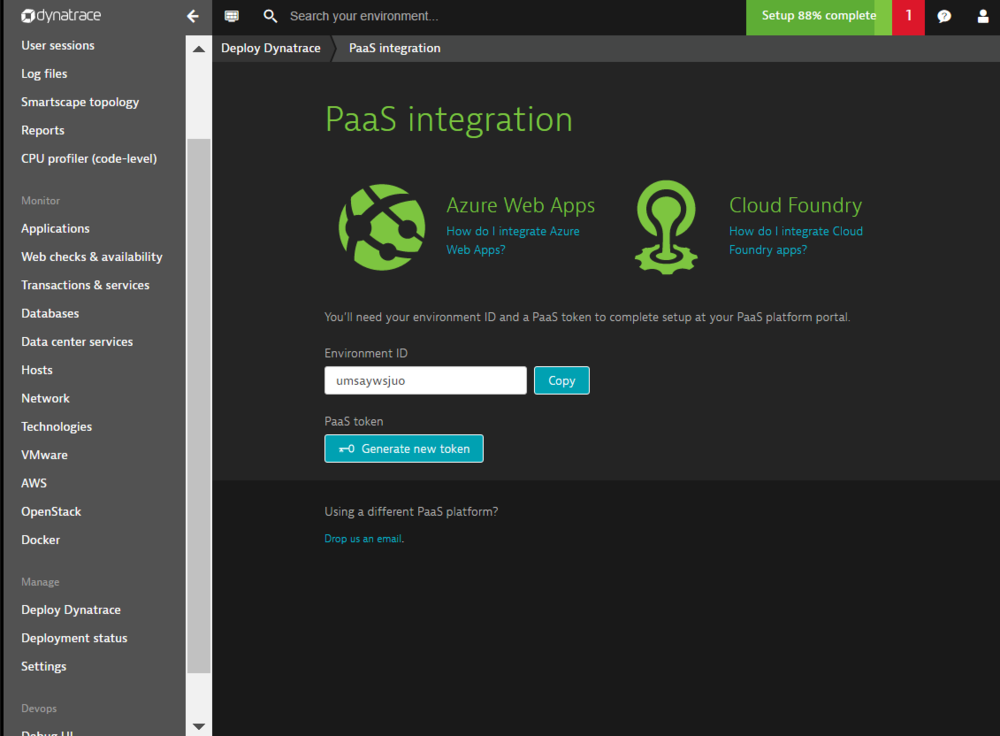Open Transactions & services
This screenshot has height=736, width=1000.
tap(85, 285)
